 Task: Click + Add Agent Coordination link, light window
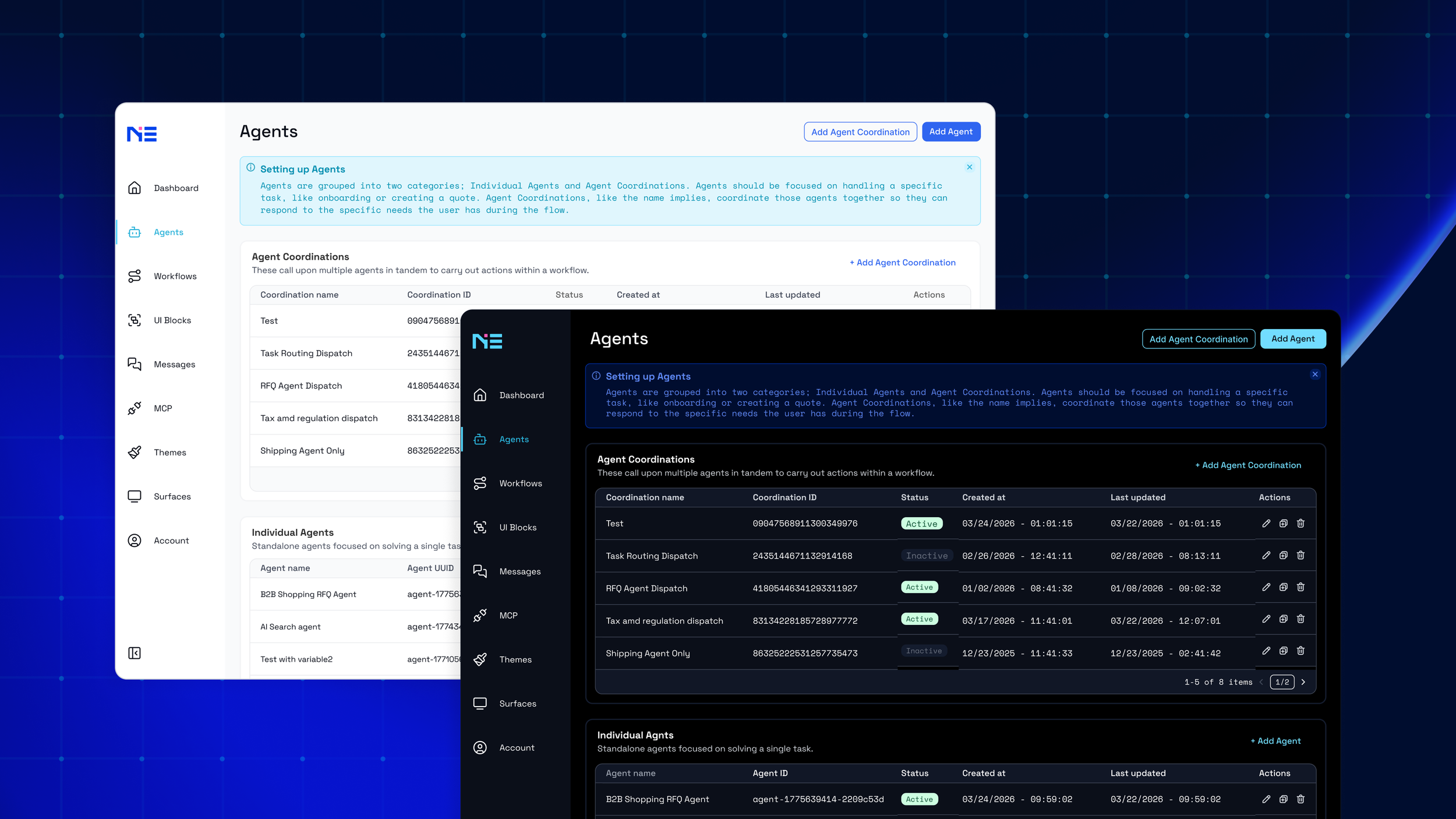point(903,263)
